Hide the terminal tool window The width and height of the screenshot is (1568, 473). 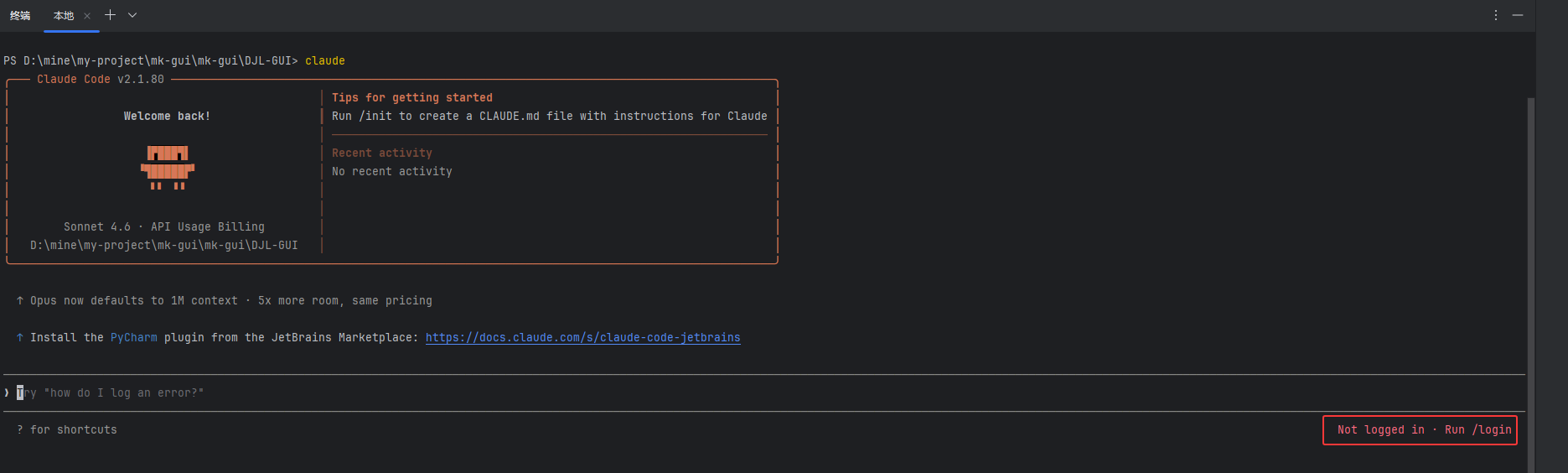click(1518, 15)
